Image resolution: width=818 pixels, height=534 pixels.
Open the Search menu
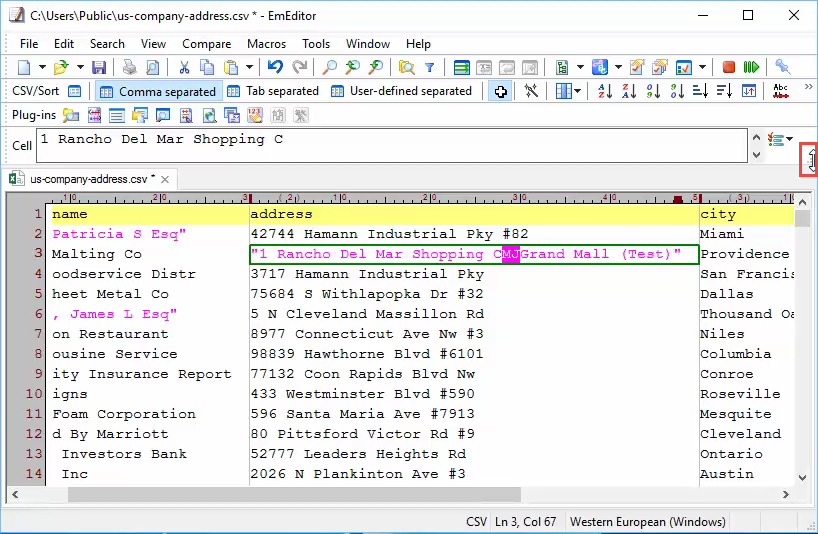click(x=107, y=44)
